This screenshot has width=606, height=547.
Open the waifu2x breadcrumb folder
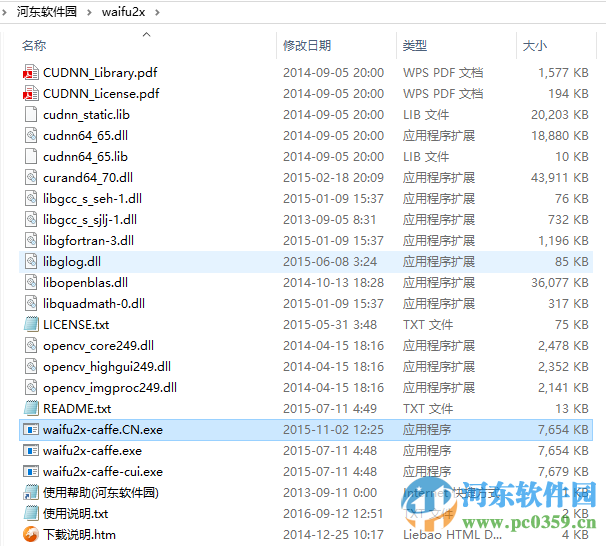coord(123,12)
